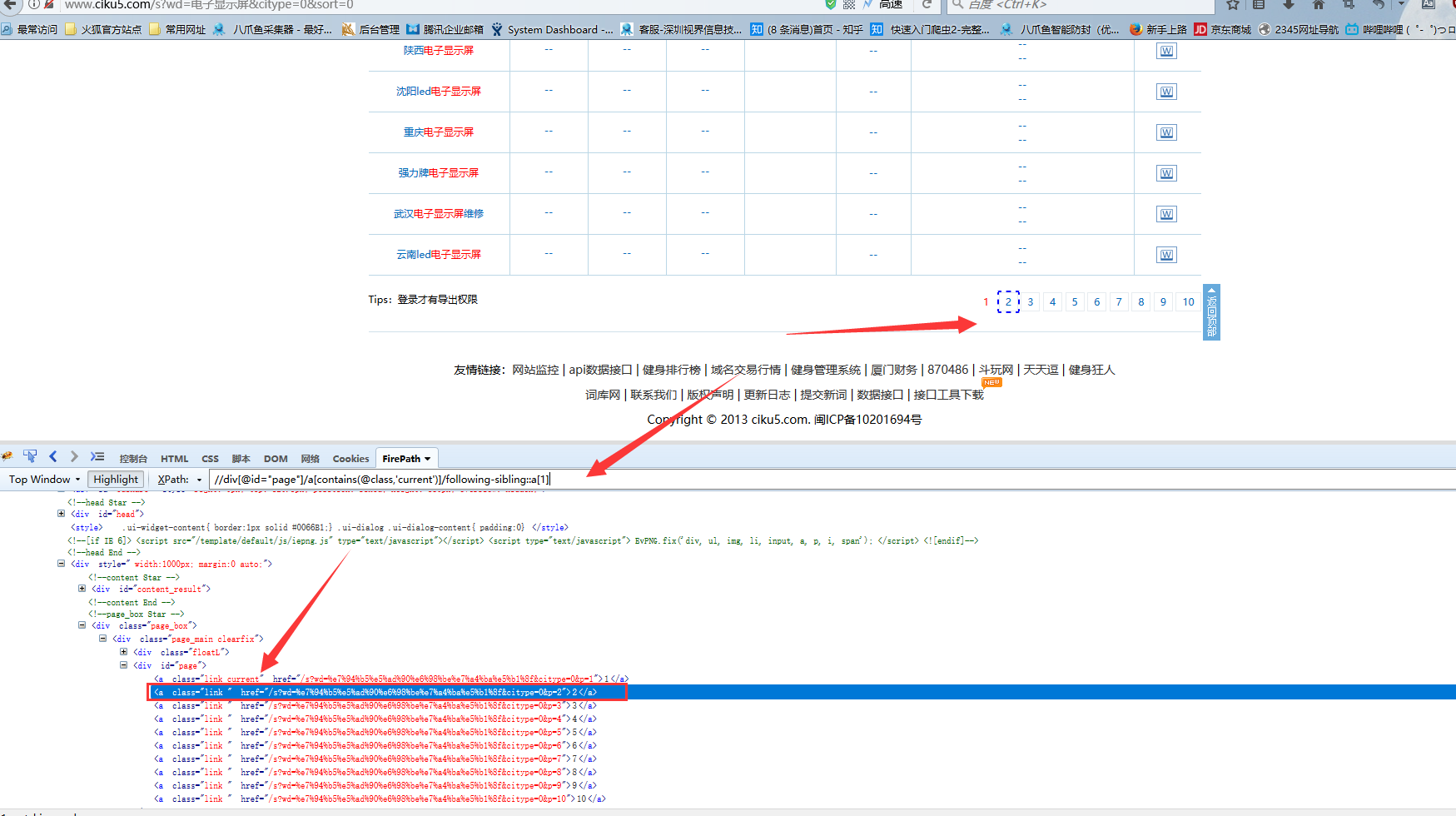The image size is (1456, 816).
Task: Click the XPath expression input field
Action: [x=832, y=480]
